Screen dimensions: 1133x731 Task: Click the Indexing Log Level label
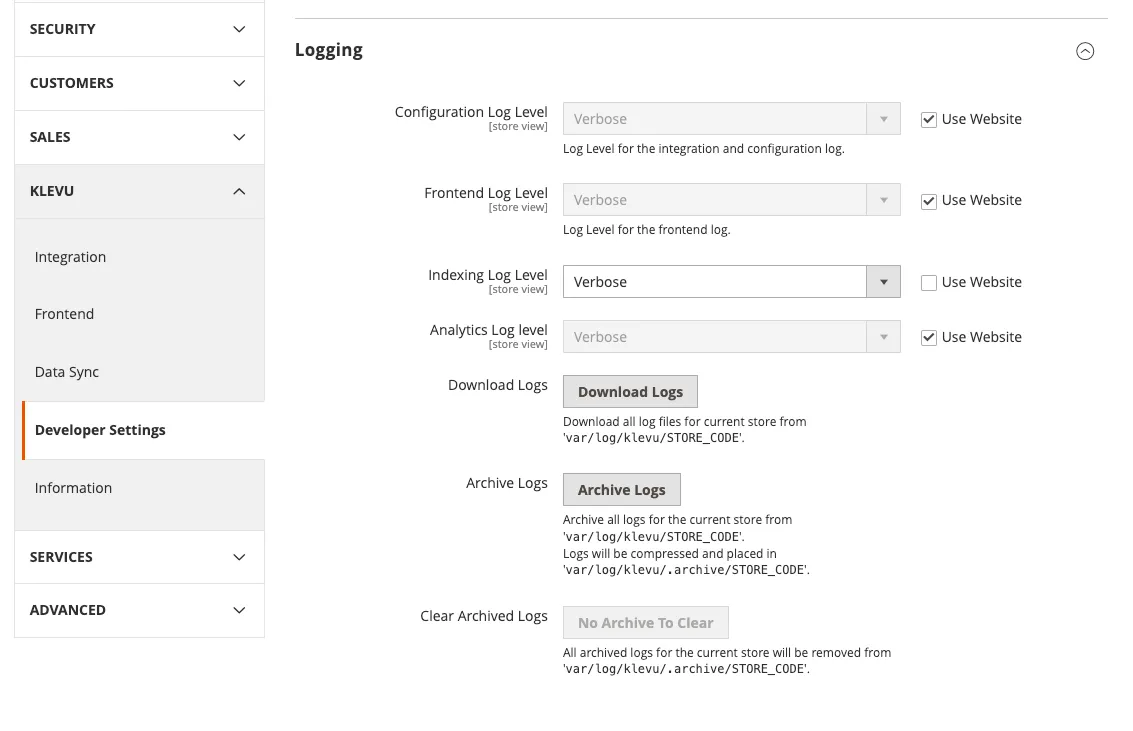pos(488,275)
